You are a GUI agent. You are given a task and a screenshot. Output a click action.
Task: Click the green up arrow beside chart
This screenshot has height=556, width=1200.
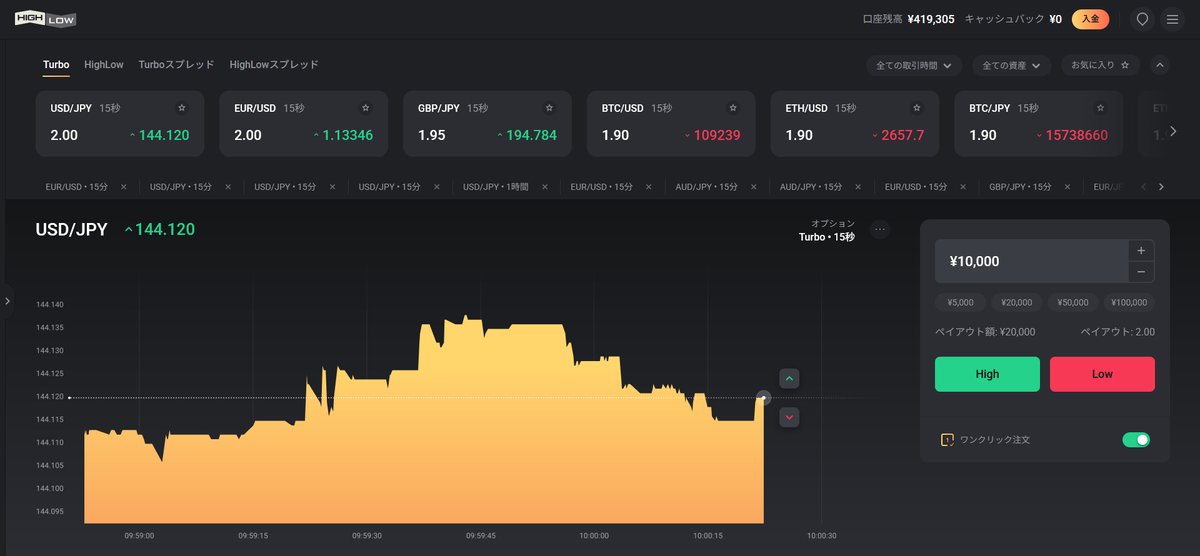(789, 379)
